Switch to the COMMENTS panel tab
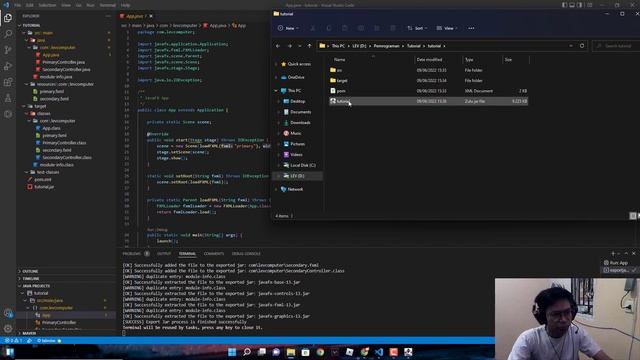The width and height of the screenshot is (640, 360). click(214, 253)
